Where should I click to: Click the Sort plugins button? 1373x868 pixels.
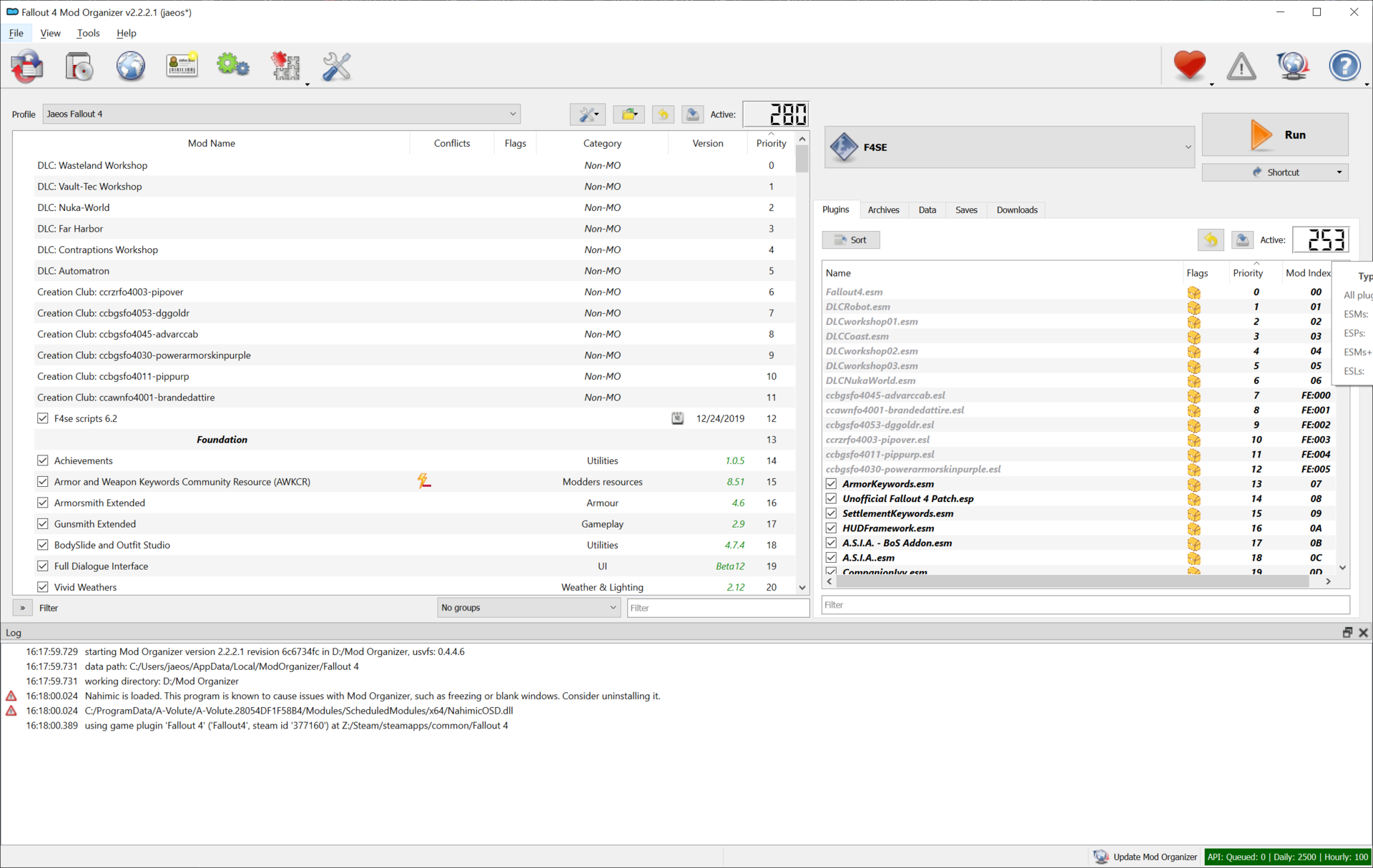click(x=850, y=240)
